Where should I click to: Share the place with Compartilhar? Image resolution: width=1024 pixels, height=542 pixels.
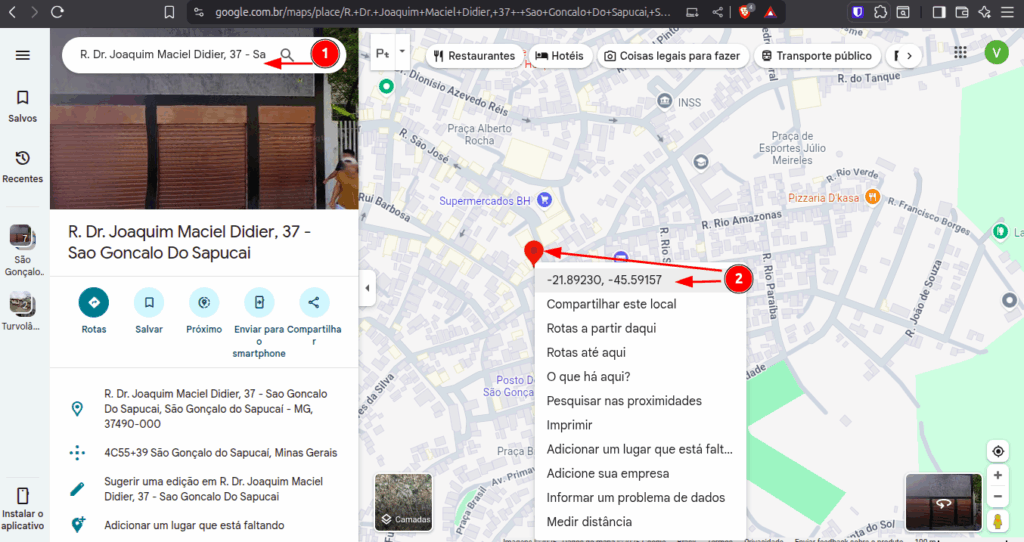[314, 317]
